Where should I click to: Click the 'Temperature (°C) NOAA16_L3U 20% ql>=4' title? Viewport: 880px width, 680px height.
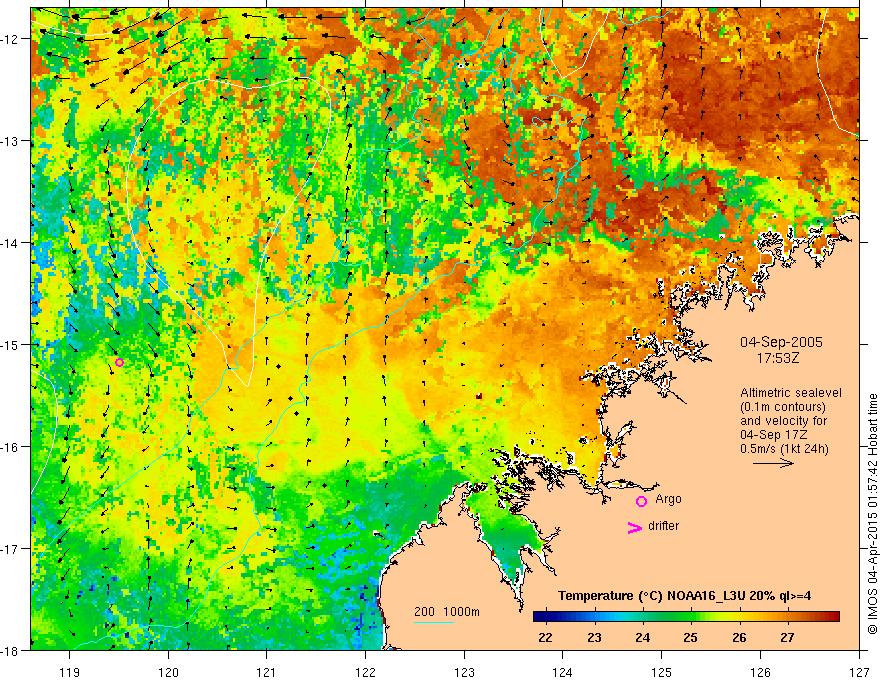(x=684, y=595)
